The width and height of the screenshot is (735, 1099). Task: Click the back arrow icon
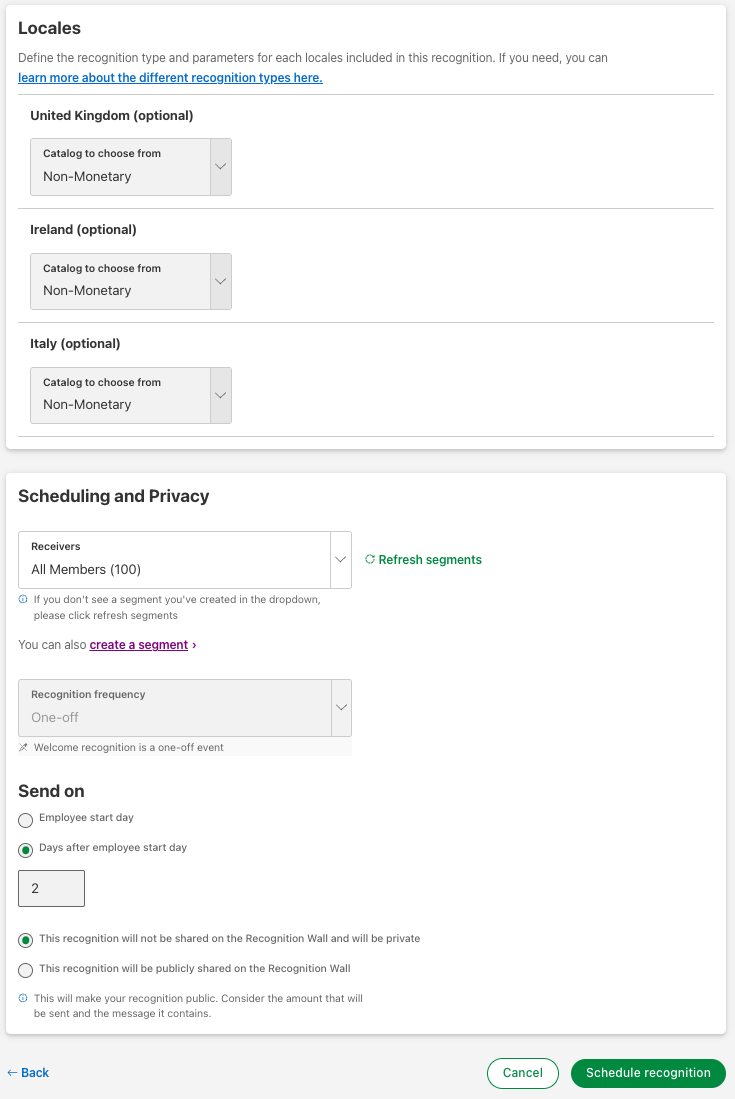12,1073
